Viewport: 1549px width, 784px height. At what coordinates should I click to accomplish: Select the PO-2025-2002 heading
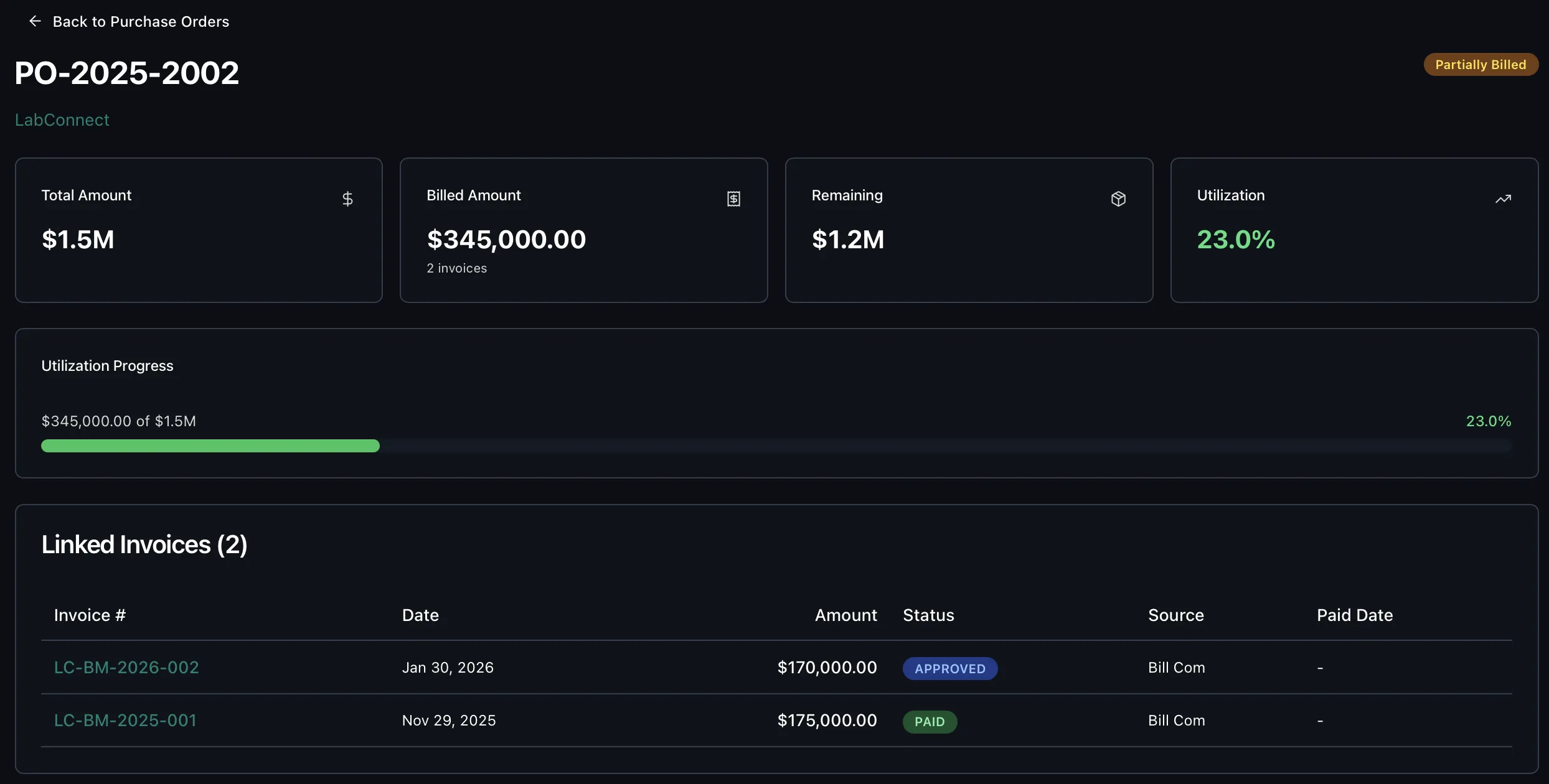coord(126,73)
